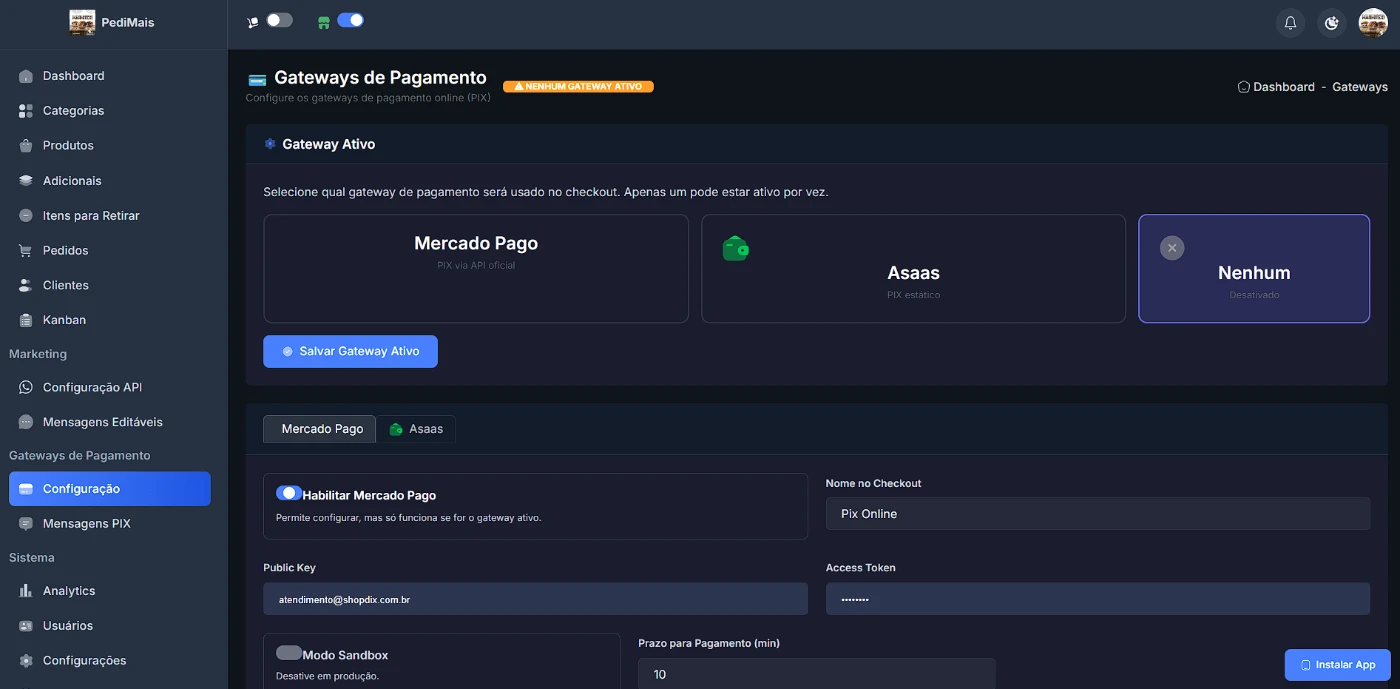Click the Analytics chart icon
Viewport: 1400px width, 689px height.
coord(26,591)
